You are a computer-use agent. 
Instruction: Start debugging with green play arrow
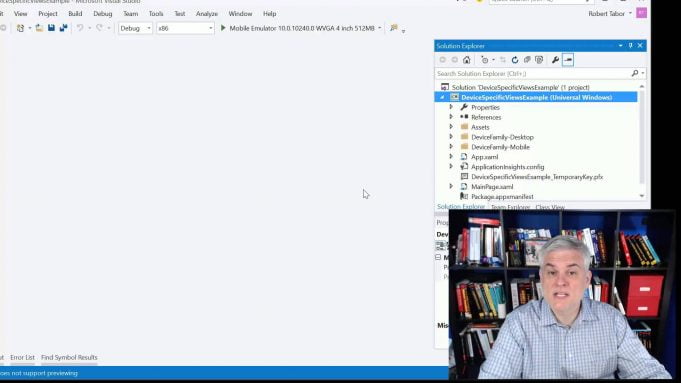(223, 28)
